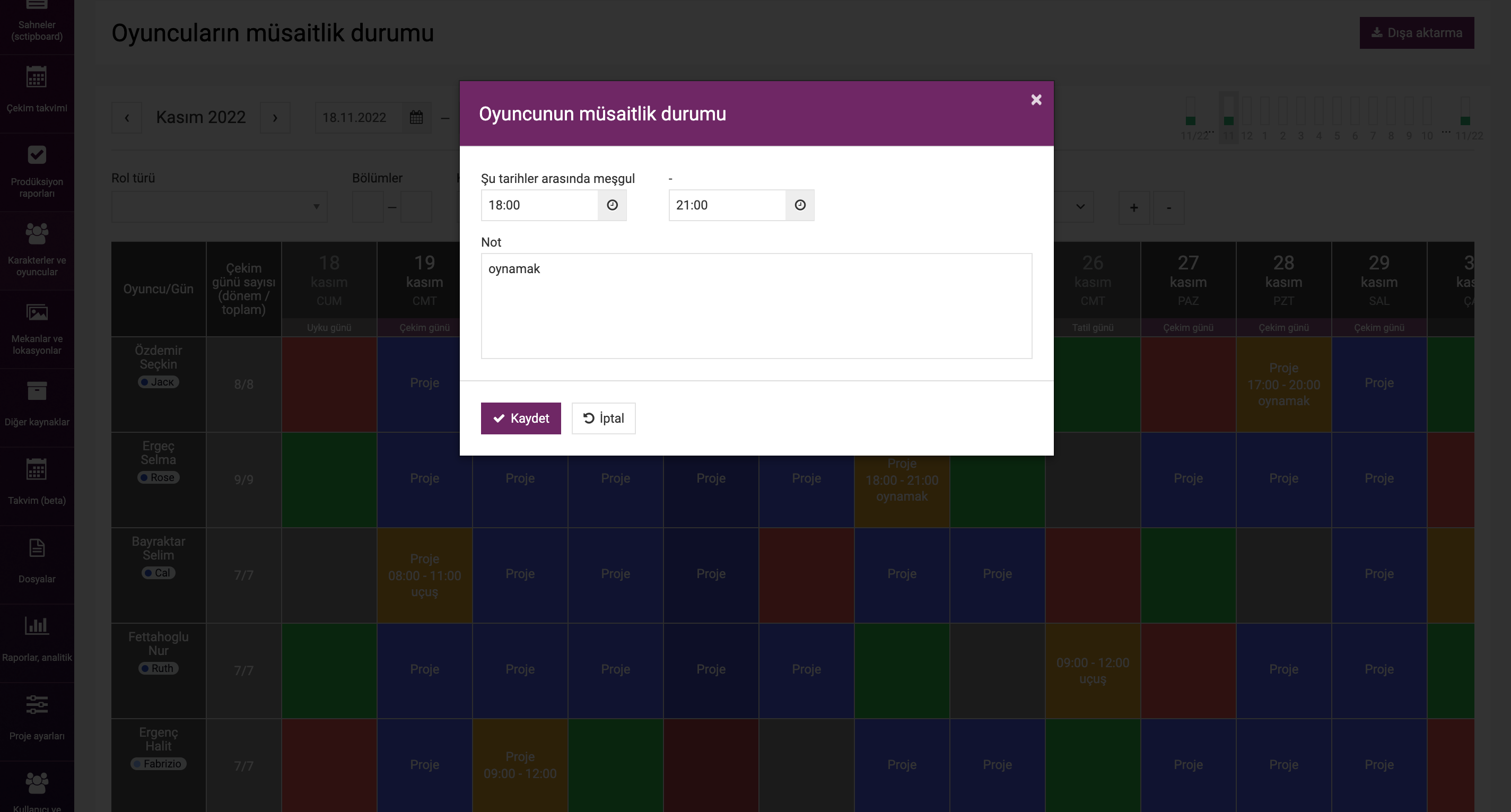Click the Proje 09:00 - 12:00 cell of Ergenç Halit
Screen dimensions: 1511x812
[x=520, y=765]
